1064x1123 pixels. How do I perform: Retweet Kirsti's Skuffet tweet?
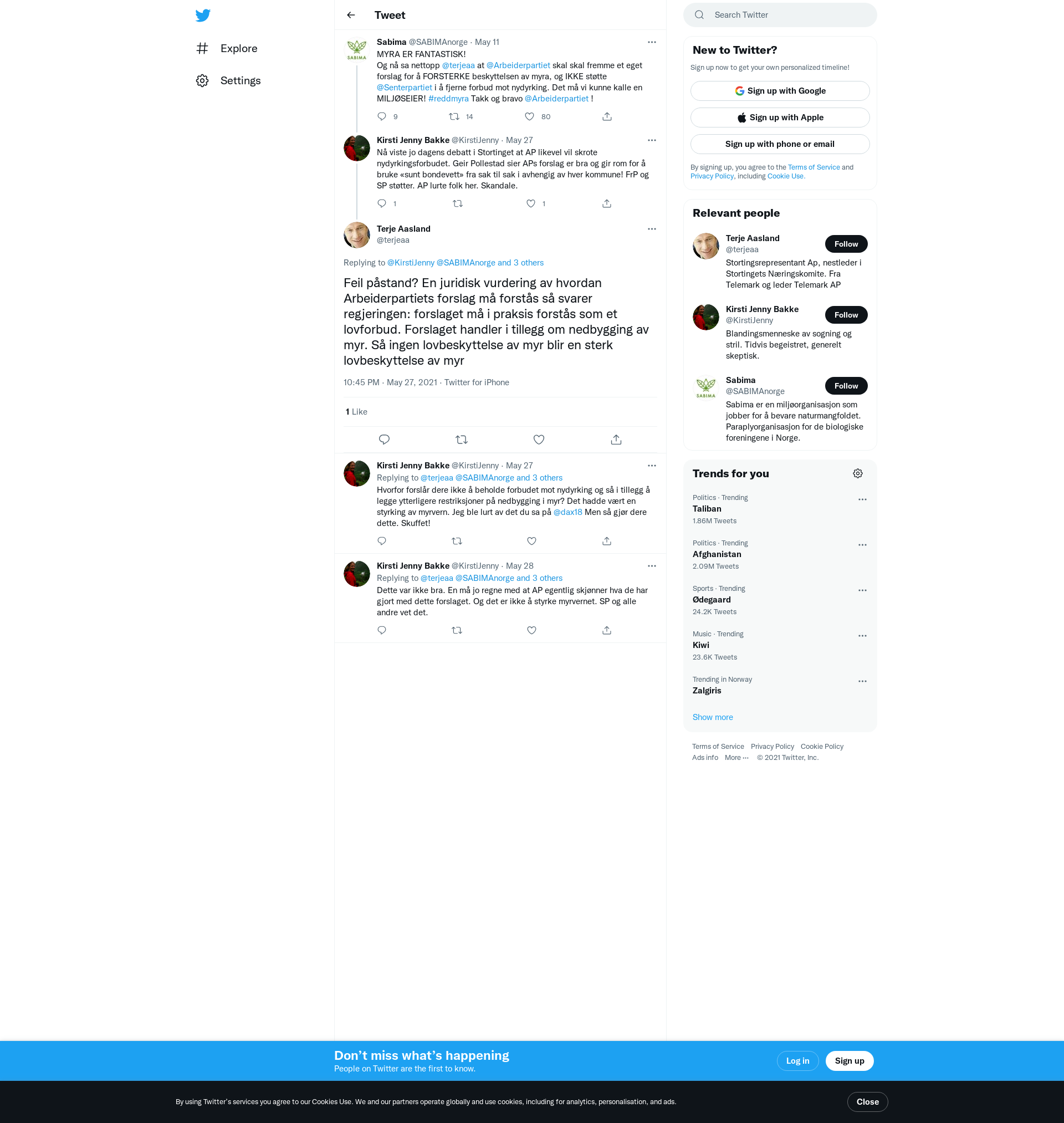pos(457,541)
